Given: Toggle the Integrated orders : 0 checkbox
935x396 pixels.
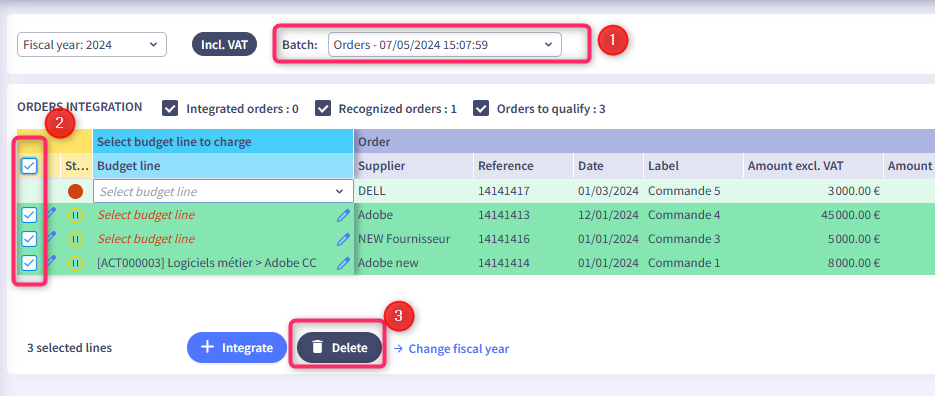Looking at the screenshot, I should [x=170, y=109].
